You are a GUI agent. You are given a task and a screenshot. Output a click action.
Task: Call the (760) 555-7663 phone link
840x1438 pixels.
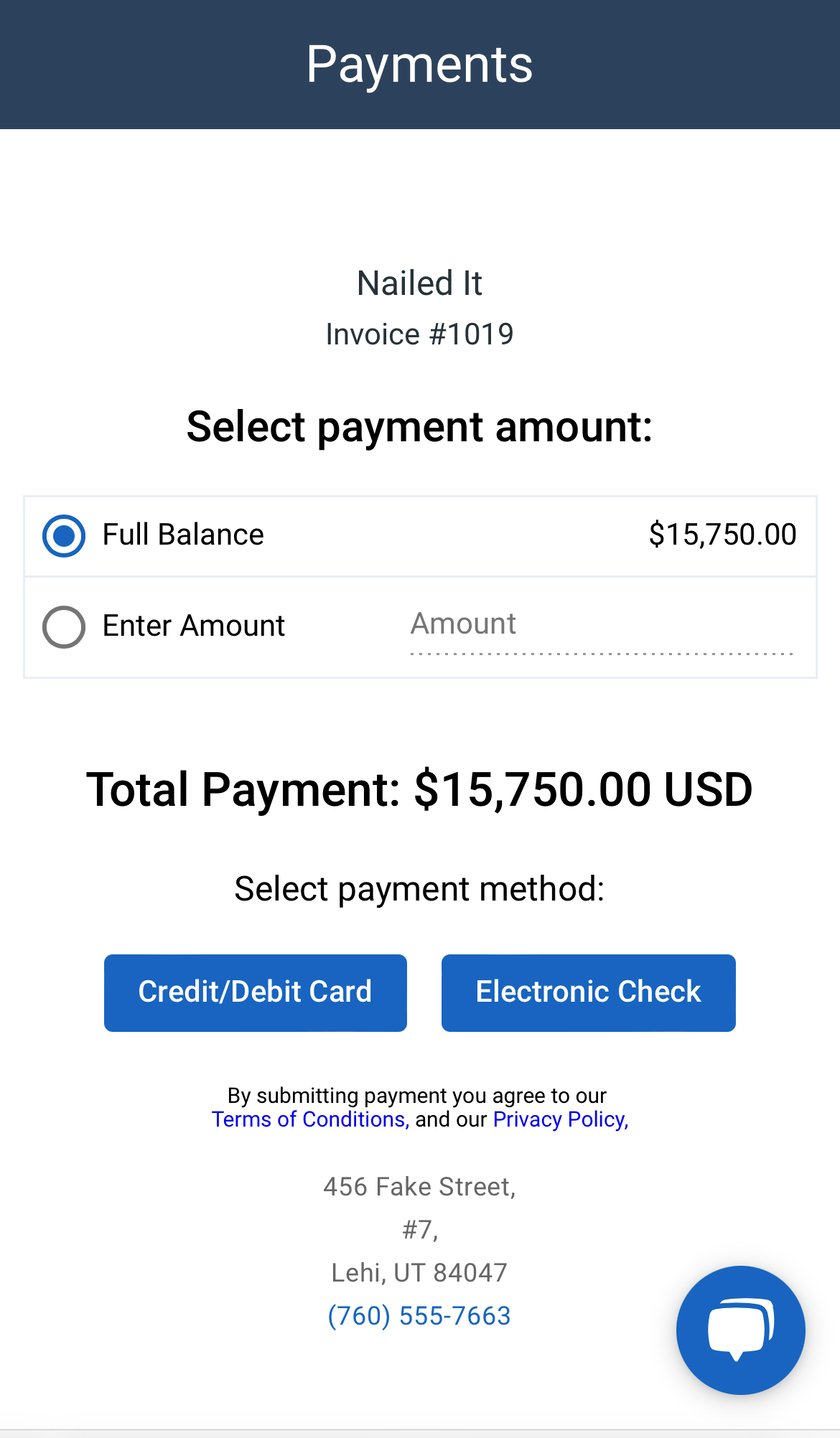point(419,1315)
